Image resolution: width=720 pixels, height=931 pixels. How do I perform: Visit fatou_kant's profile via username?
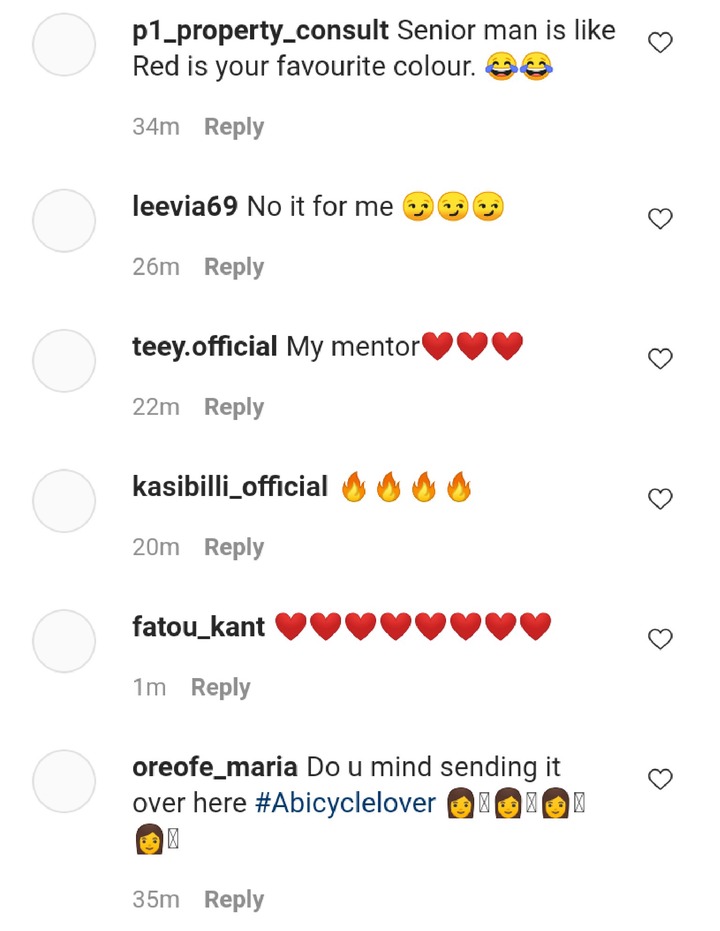coord(199,627)
